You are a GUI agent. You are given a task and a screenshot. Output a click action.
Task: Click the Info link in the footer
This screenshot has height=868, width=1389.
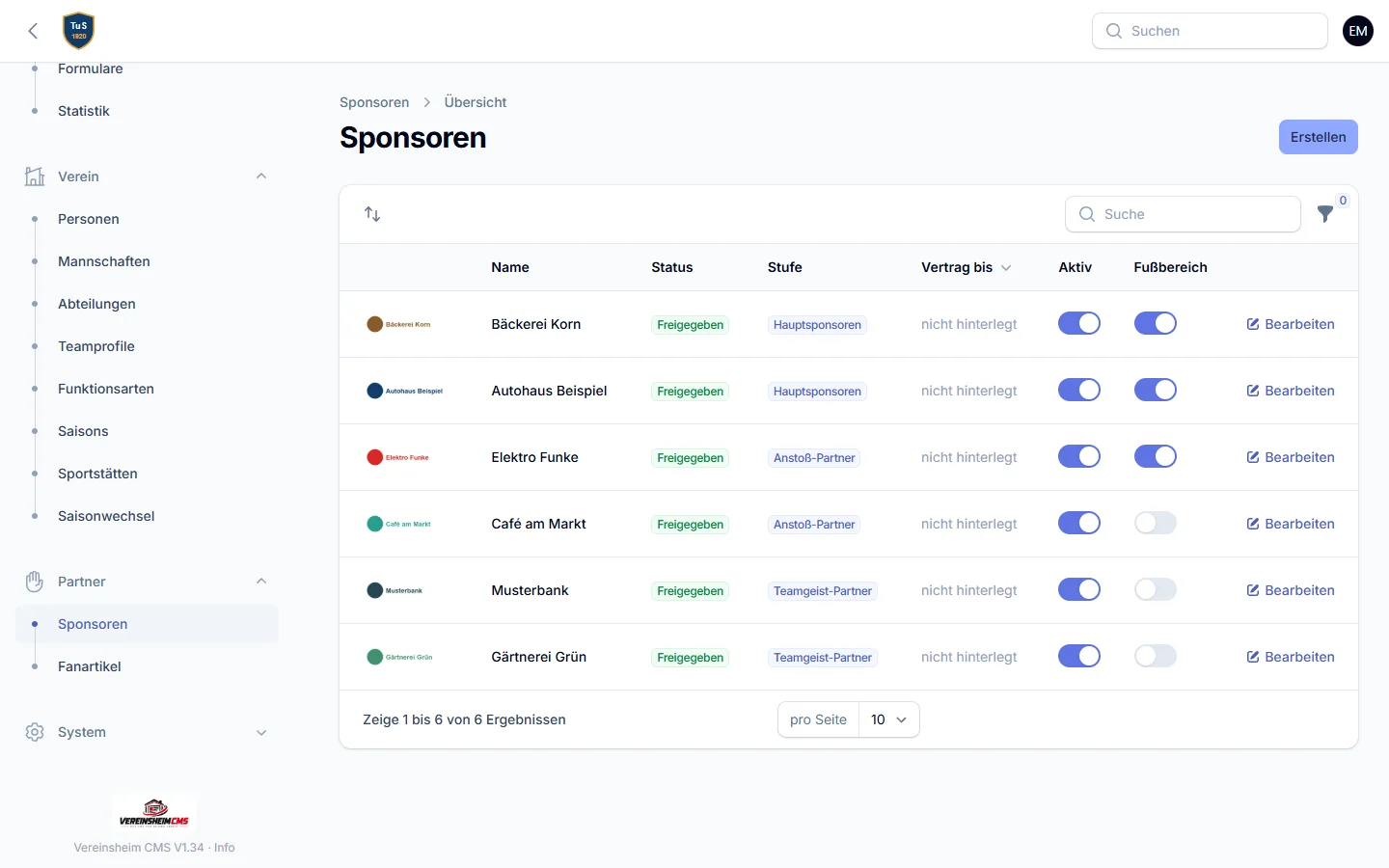(225, 848)
